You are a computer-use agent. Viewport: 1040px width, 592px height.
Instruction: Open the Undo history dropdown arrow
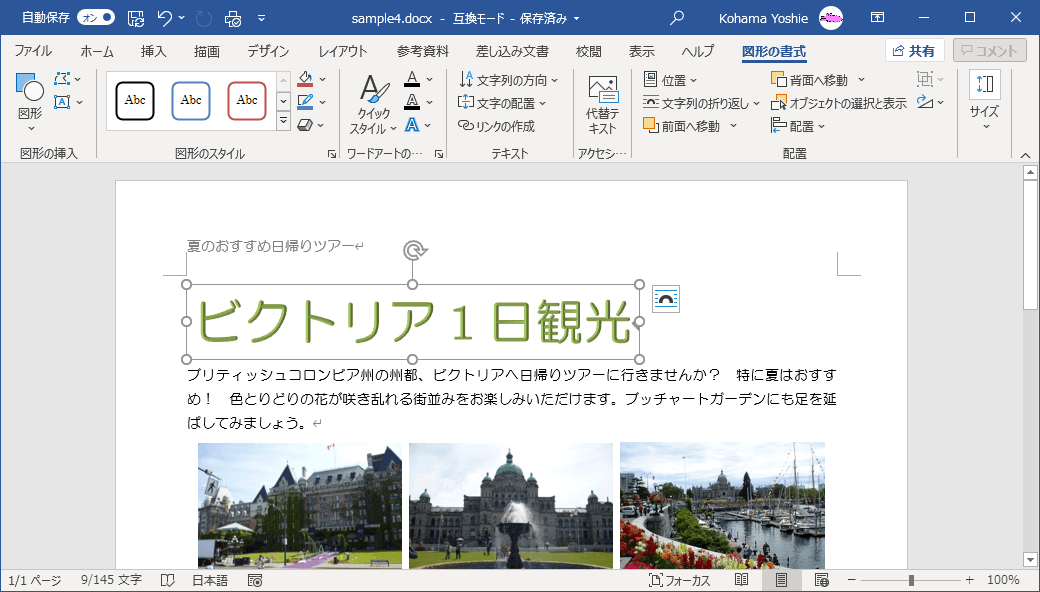pyautogui.click(x=182, y=18)
